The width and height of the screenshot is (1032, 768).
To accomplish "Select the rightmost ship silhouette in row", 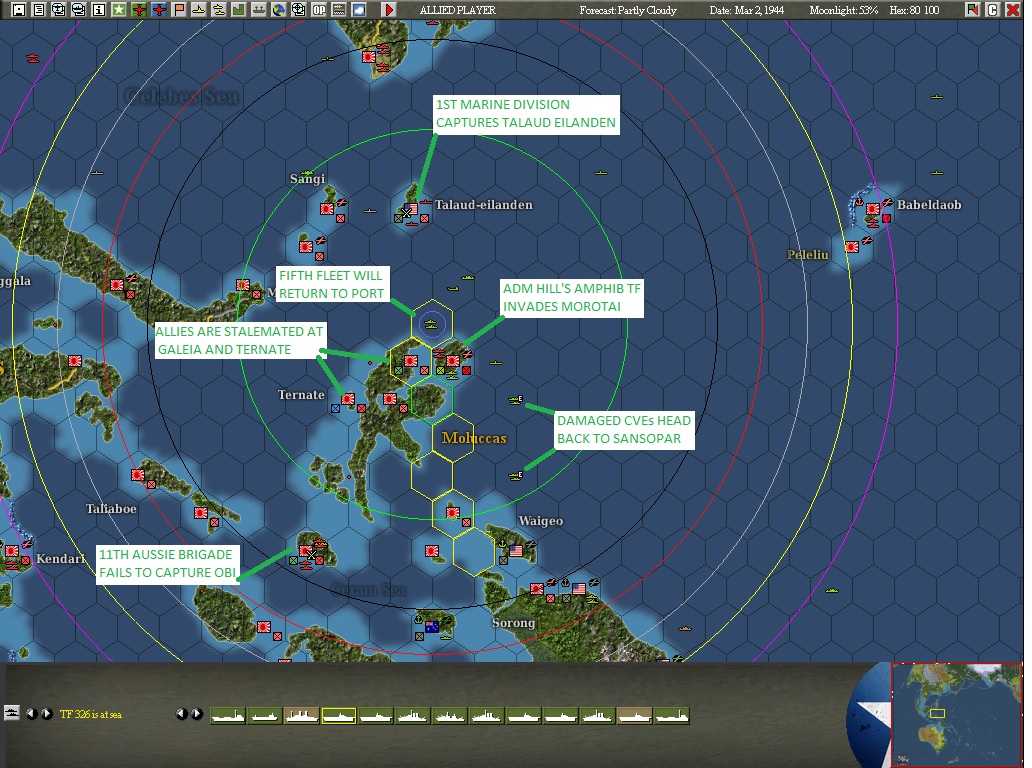I will pos(672,716).
